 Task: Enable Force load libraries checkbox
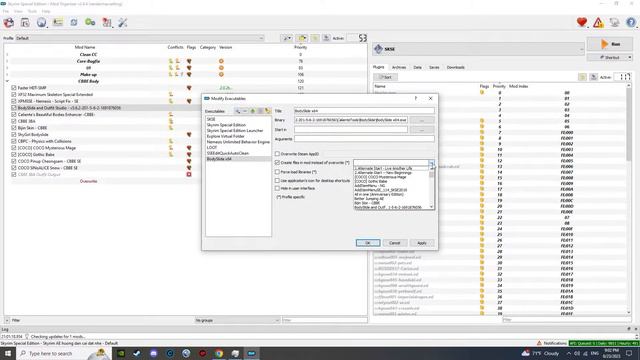point(277,172)
